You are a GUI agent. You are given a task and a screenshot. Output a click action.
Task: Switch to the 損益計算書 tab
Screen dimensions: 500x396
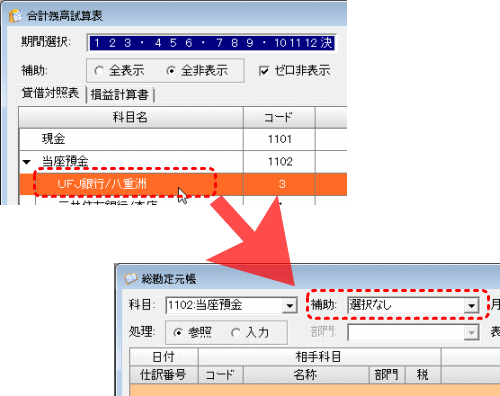pyautogui.click(x=120, y=95)
